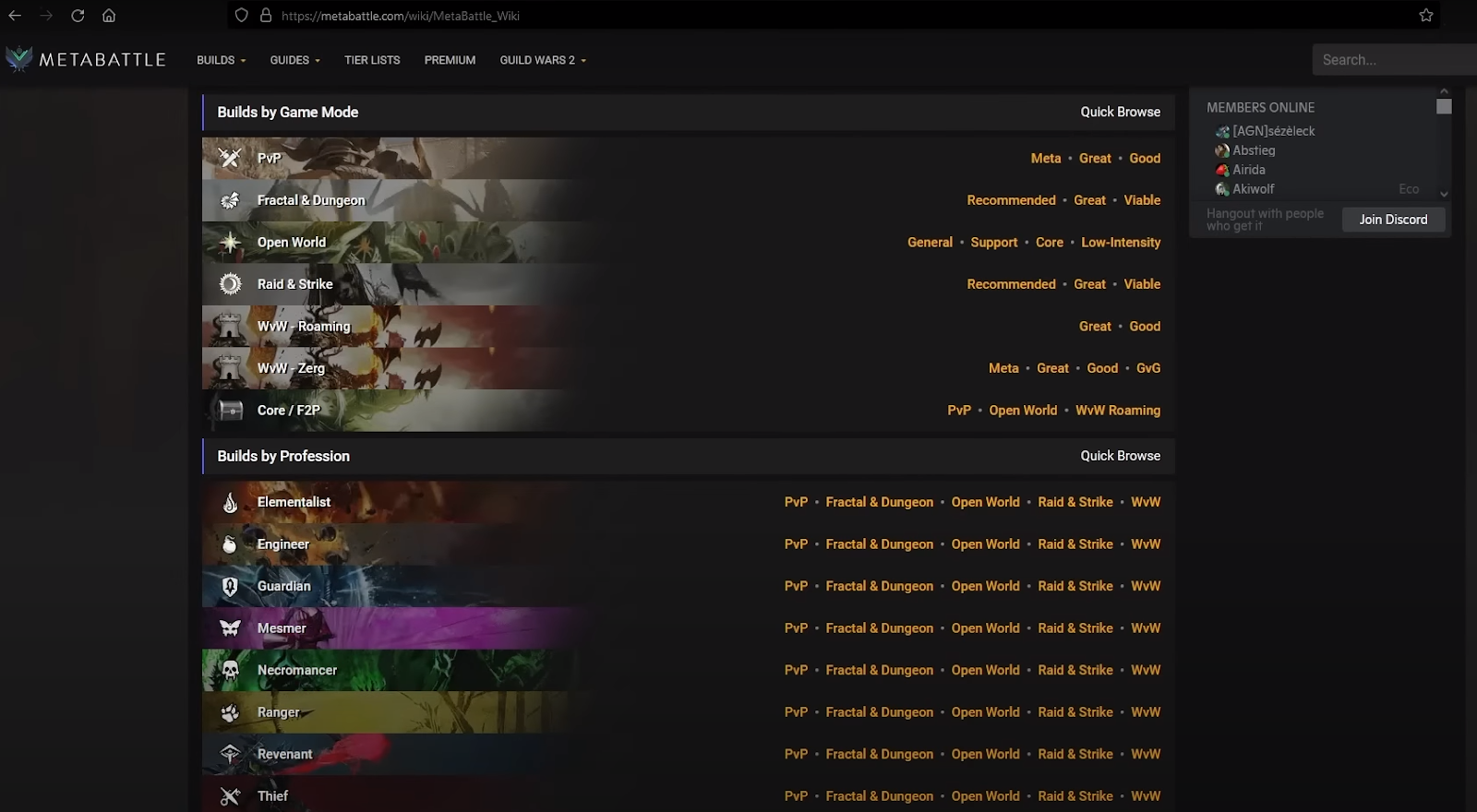Click the Elementalist profession icon
The image size is (1477, 812).
[x=230, y=502]
